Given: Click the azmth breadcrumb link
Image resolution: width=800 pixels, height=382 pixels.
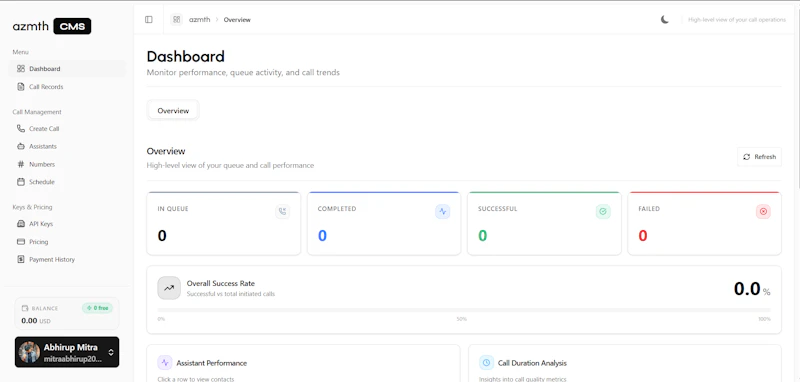Looking at the screenshot, I should pos(199,19).
